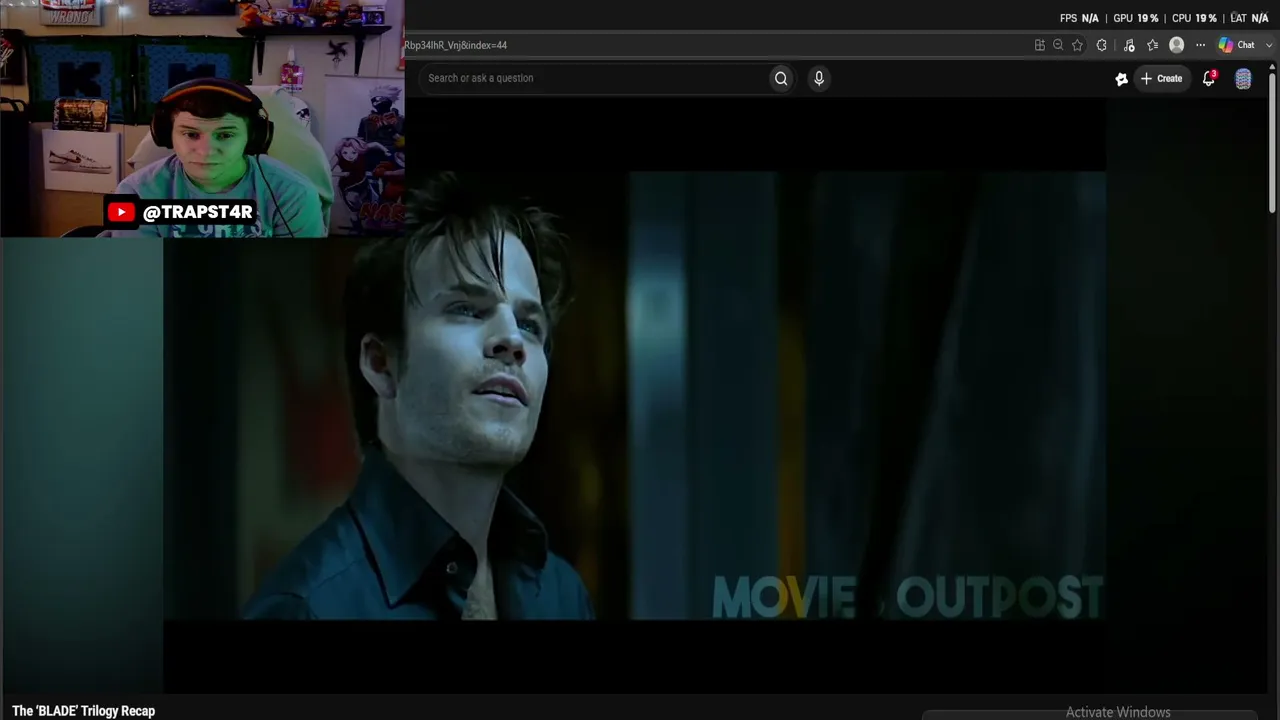
Task: Open the Copilot Chat button
Action: point(1237,45)
